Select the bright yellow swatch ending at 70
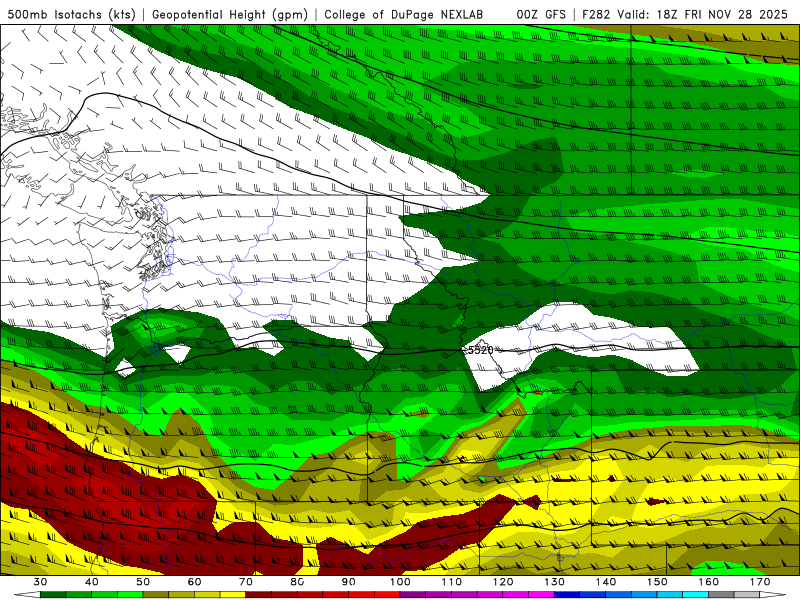 233,595
